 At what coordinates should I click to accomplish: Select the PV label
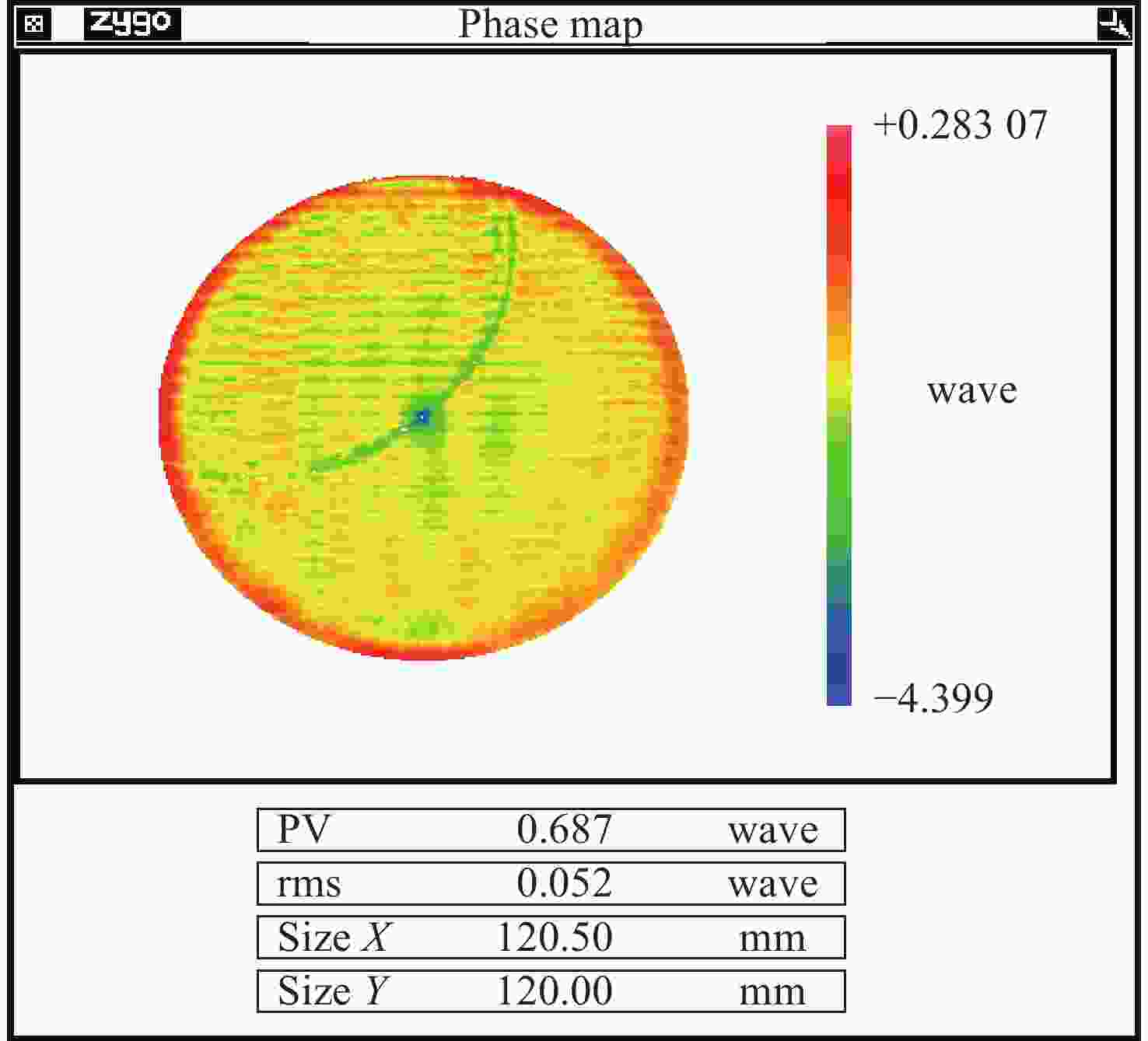[303, 830]
